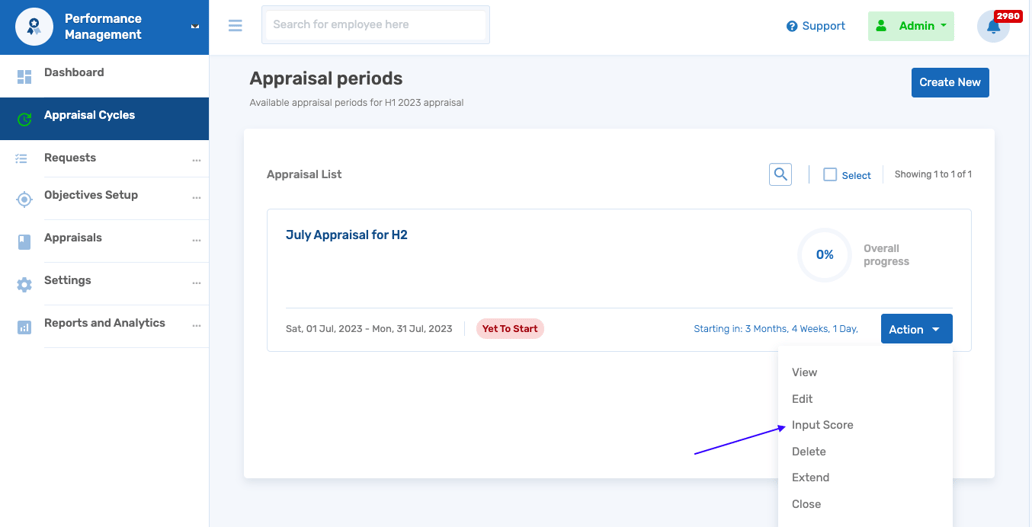The image size is (1032, 527).
Task: Choose Input Score from Action menu
Action: click(x=822, y=425)
